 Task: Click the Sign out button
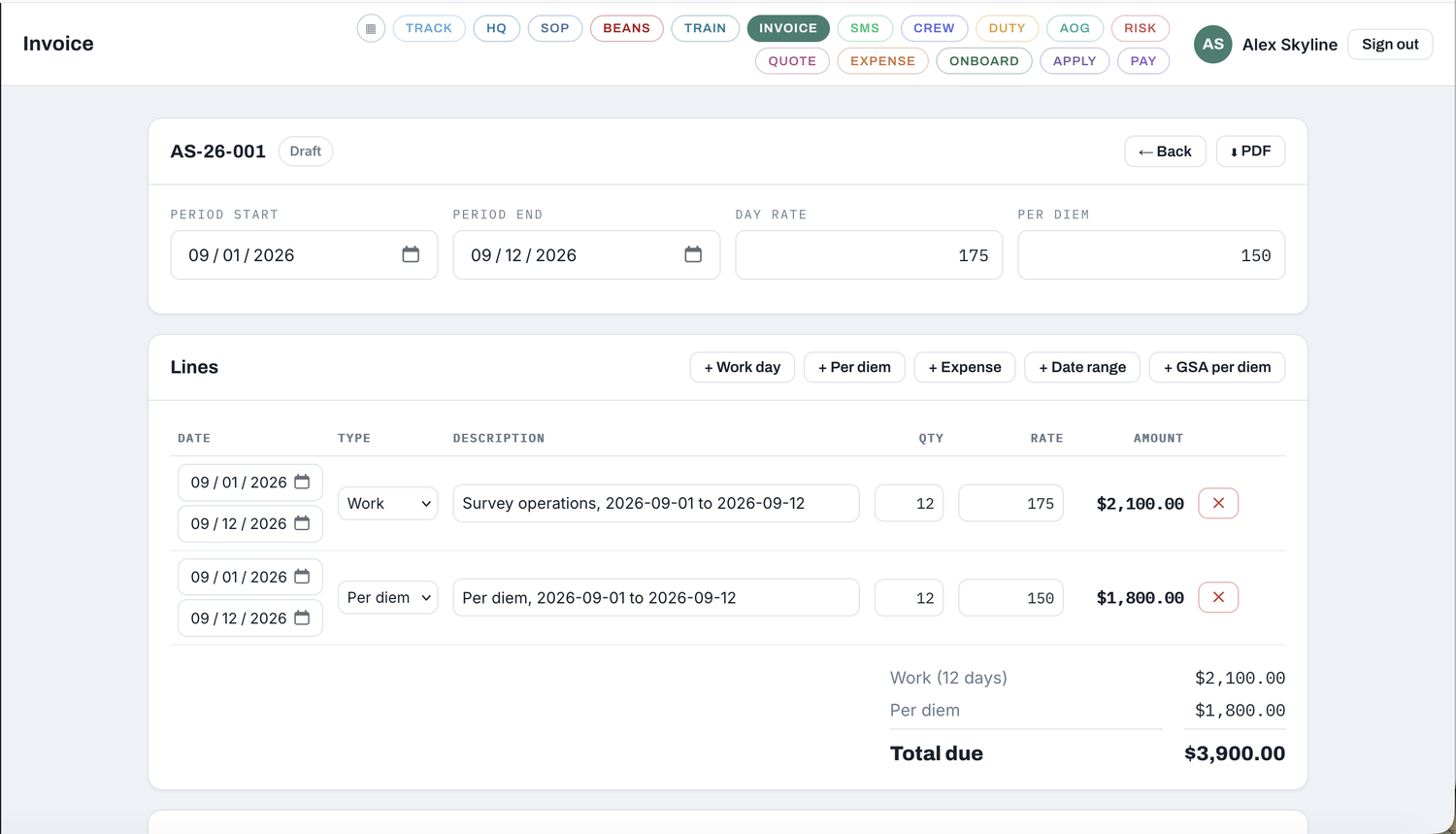tap(1390, 44)
